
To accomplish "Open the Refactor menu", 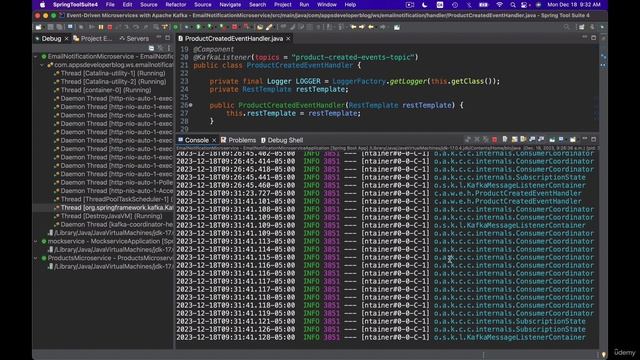I will tap(176, 5).
